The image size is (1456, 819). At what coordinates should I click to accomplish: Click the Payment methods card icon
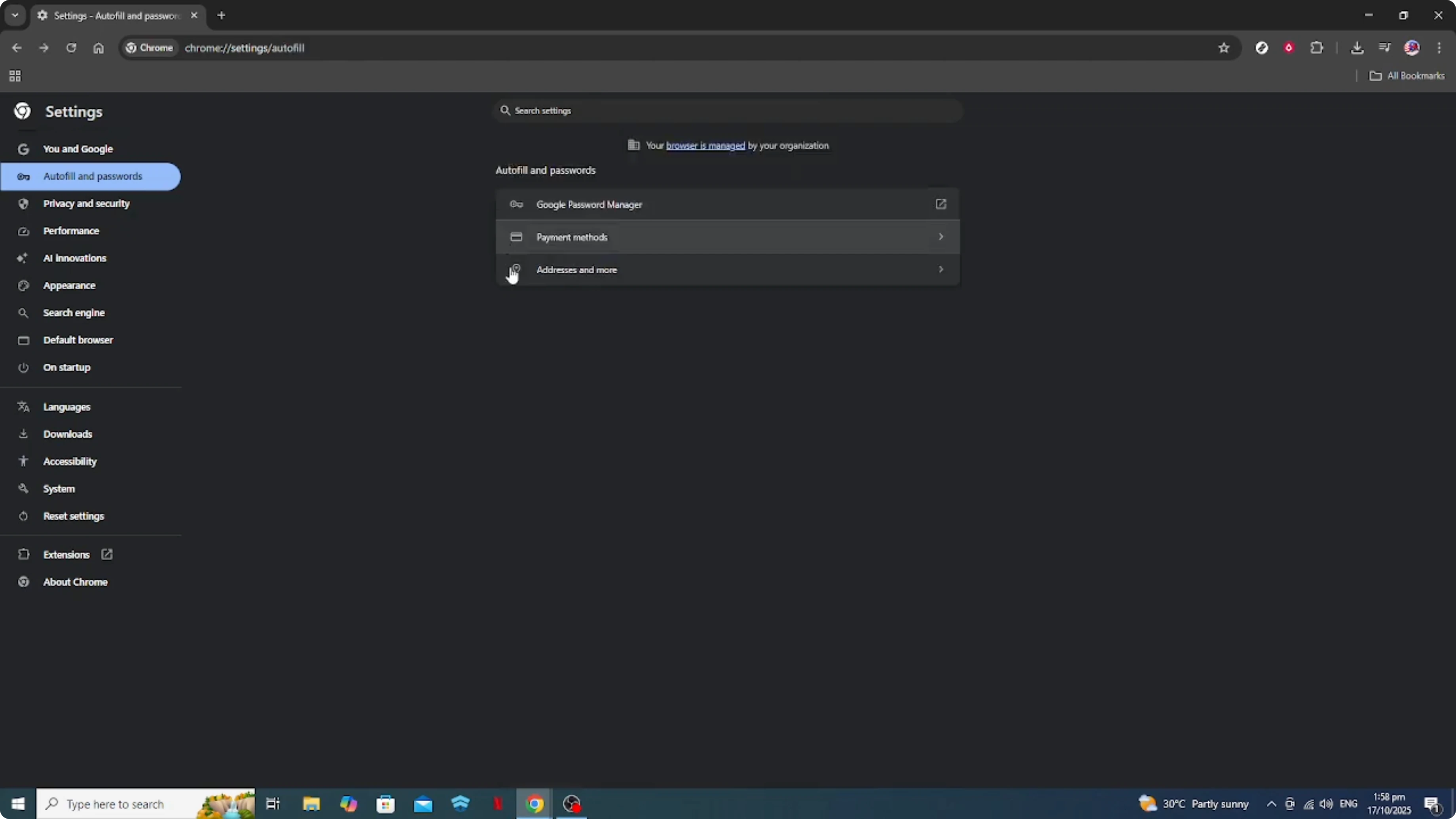516,237
